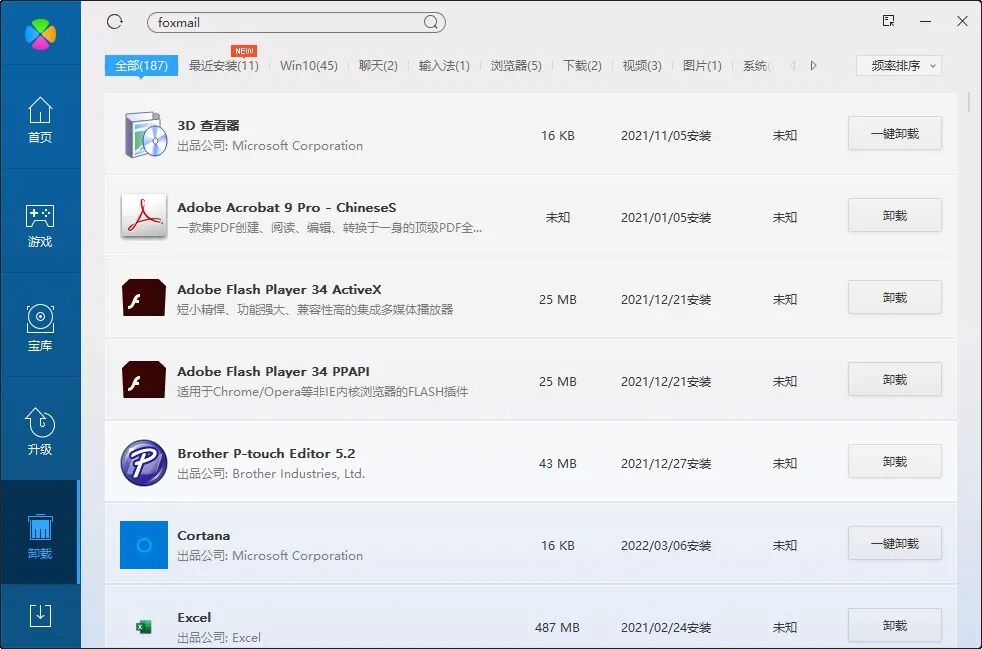
Task: Click the 487 MB size value
Action: pos(557,628)
